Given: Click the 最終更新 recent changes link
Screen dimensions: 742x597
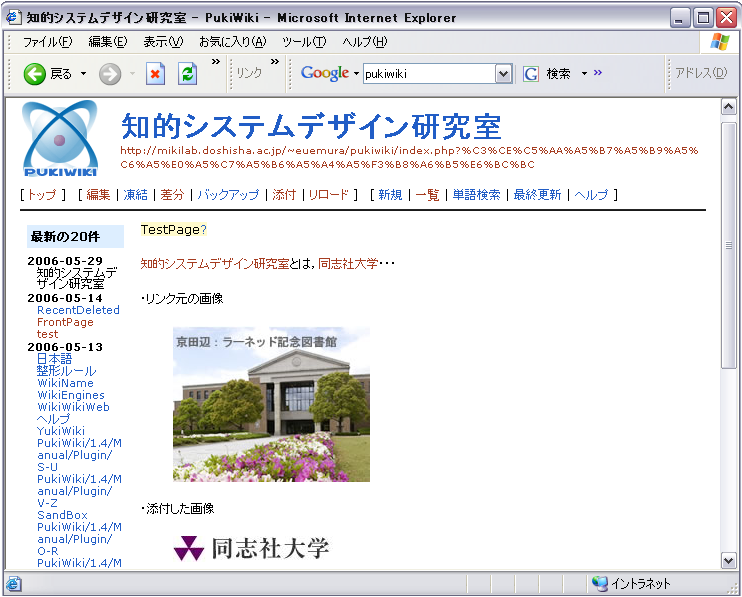Looking at the screenshot, I should (537, 194).
